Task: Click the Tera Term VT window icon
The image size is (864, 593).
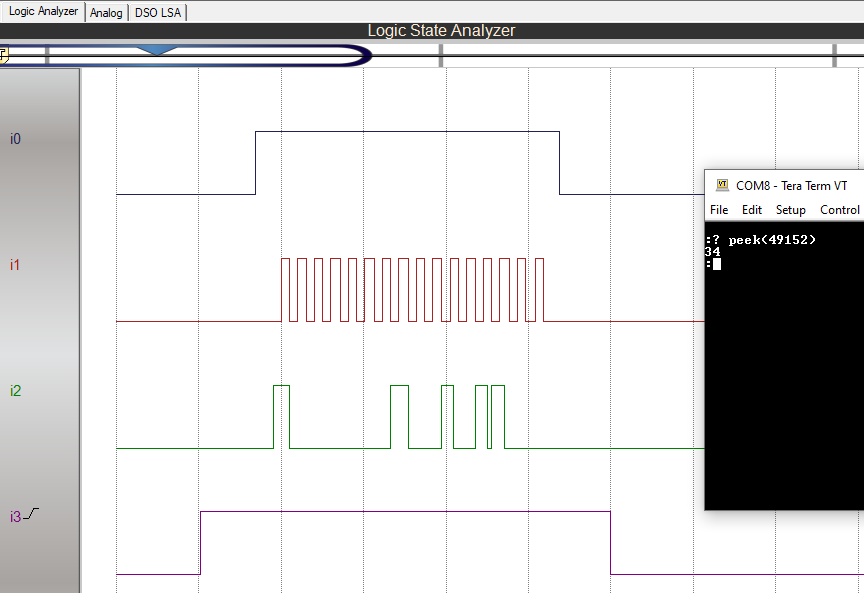Action: click(722, 185)
